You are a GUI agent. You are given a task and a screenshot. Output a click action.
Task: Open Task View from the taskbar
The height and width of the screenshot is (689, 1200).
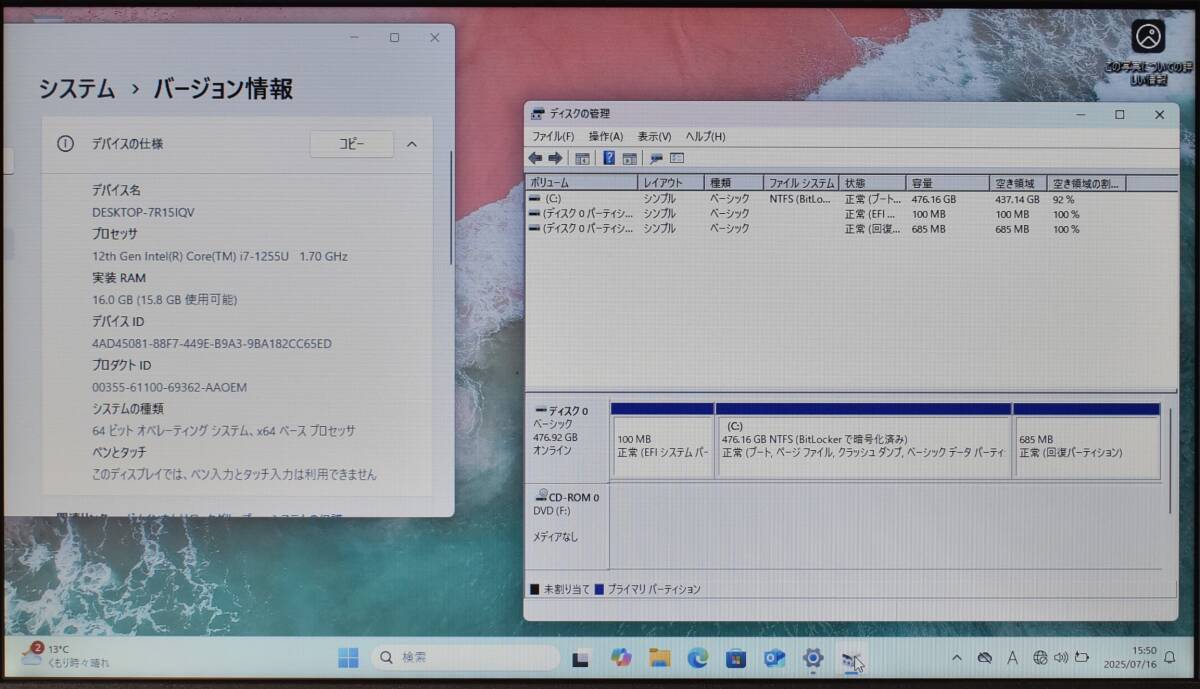580,658
